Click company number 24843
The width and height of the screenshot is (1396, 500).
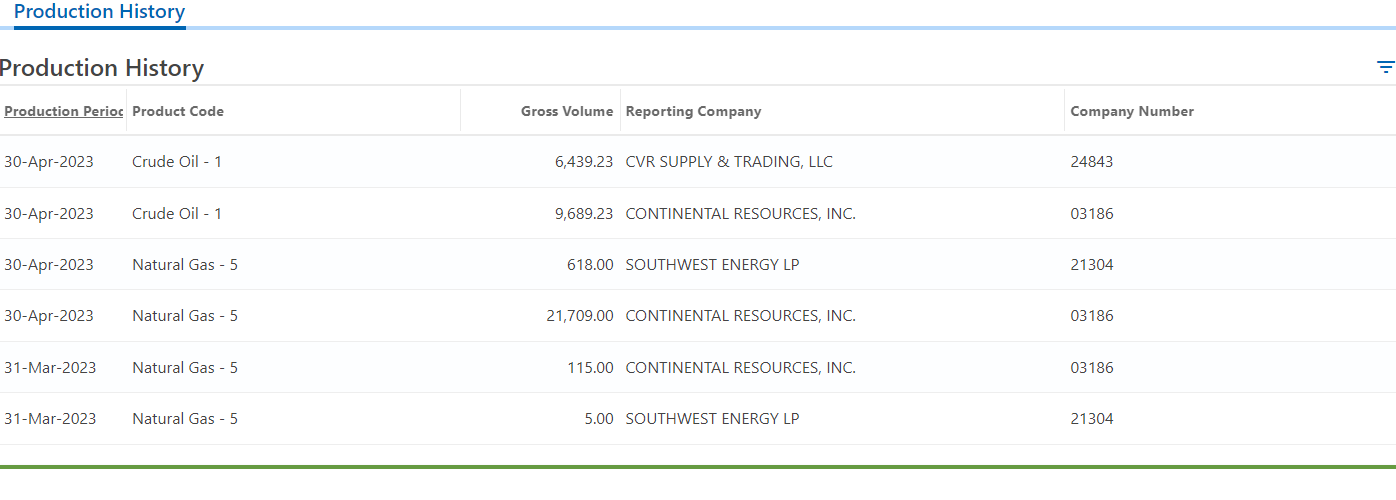point(1092,162)
